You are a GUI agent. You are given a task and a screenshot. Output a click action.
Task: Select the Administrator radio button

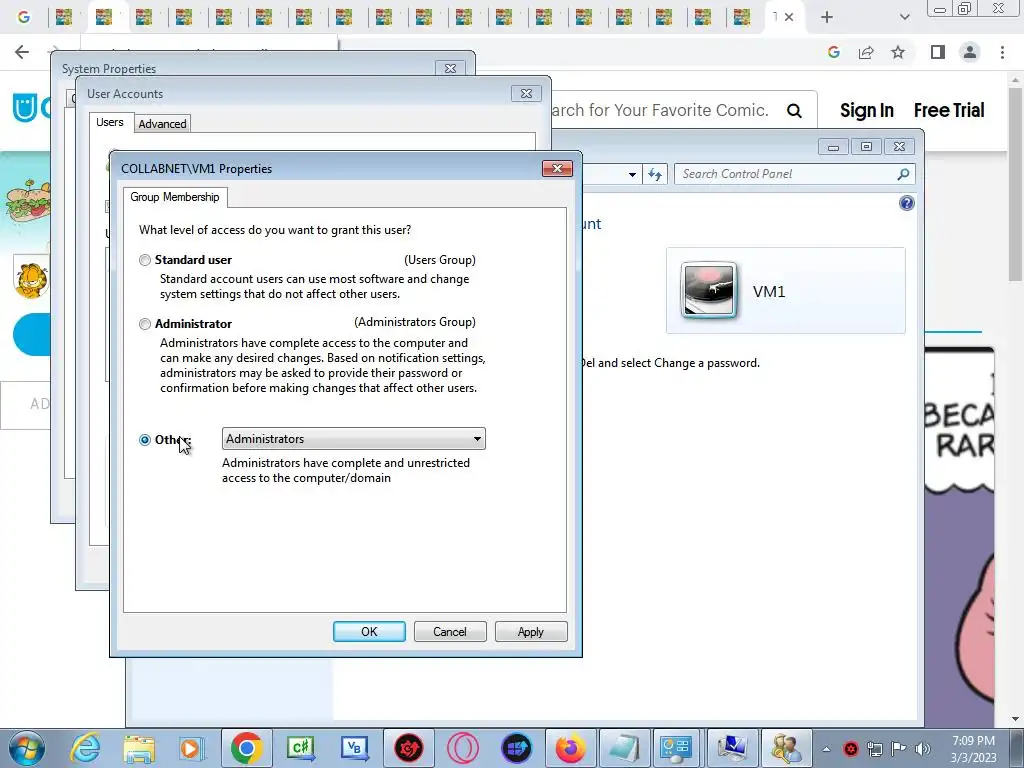click(145, 324)
